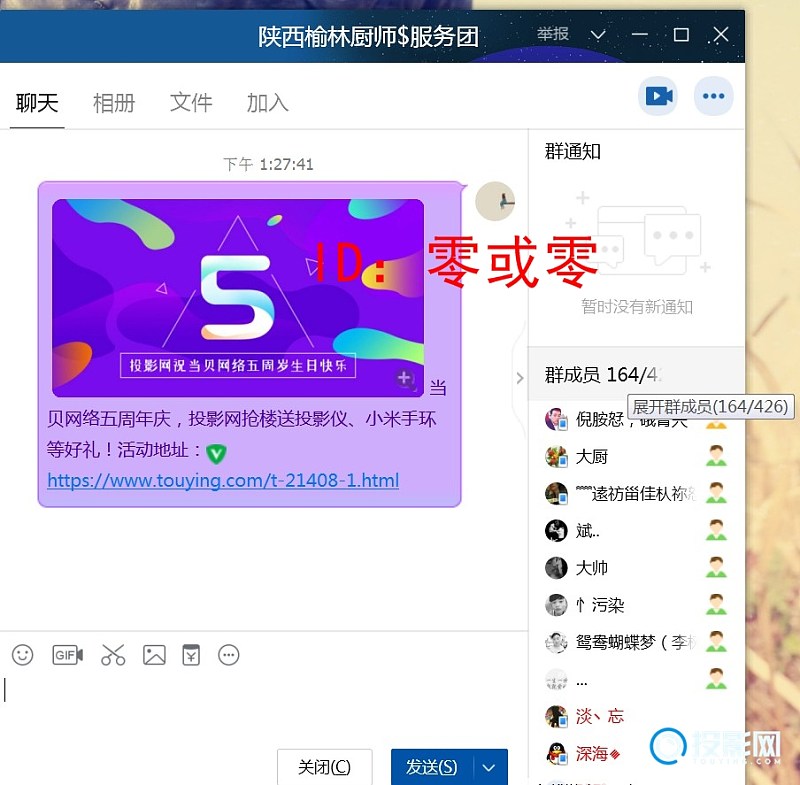The width and height of the screenshot is (800, 785).
Task: Open the emoji picker in chat toolbar
Action: [x=23, y=655]
